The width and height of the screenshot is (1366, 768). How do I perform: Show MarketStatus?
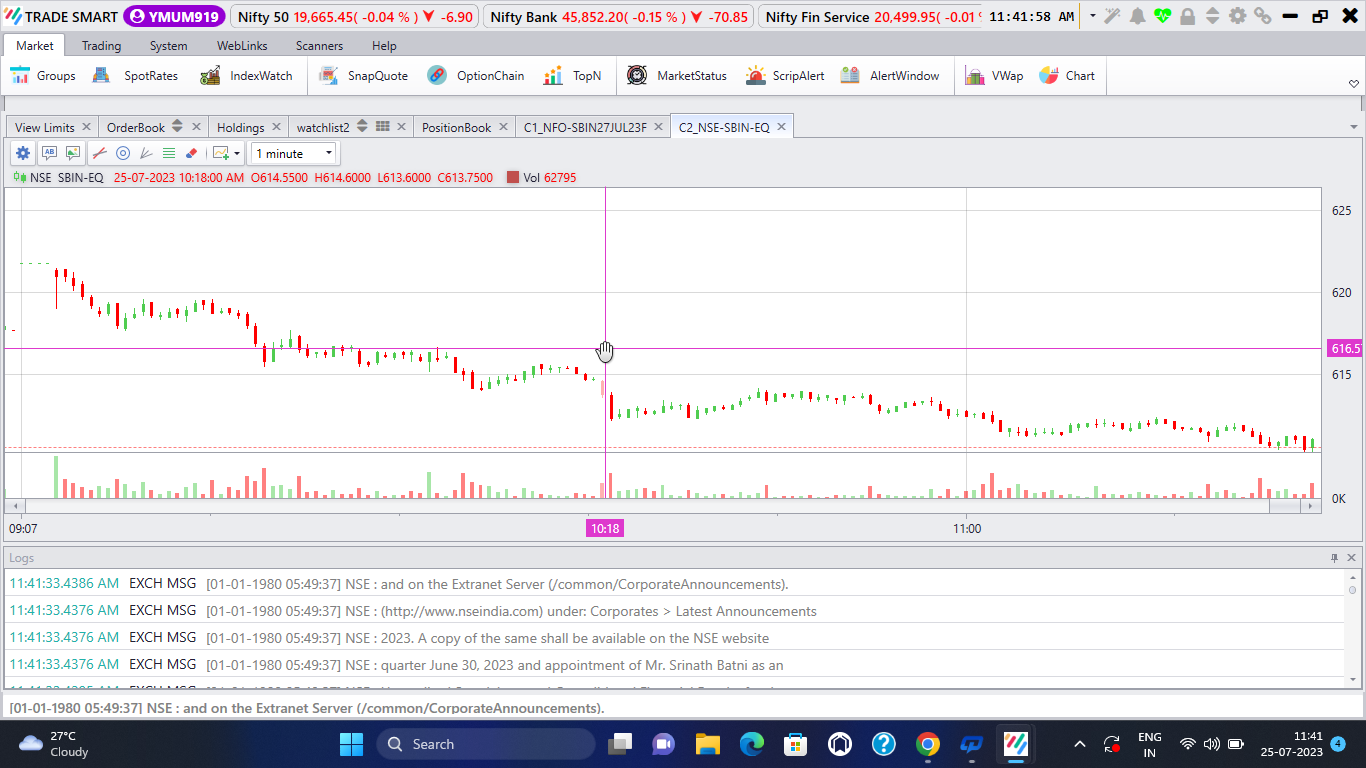677,76
